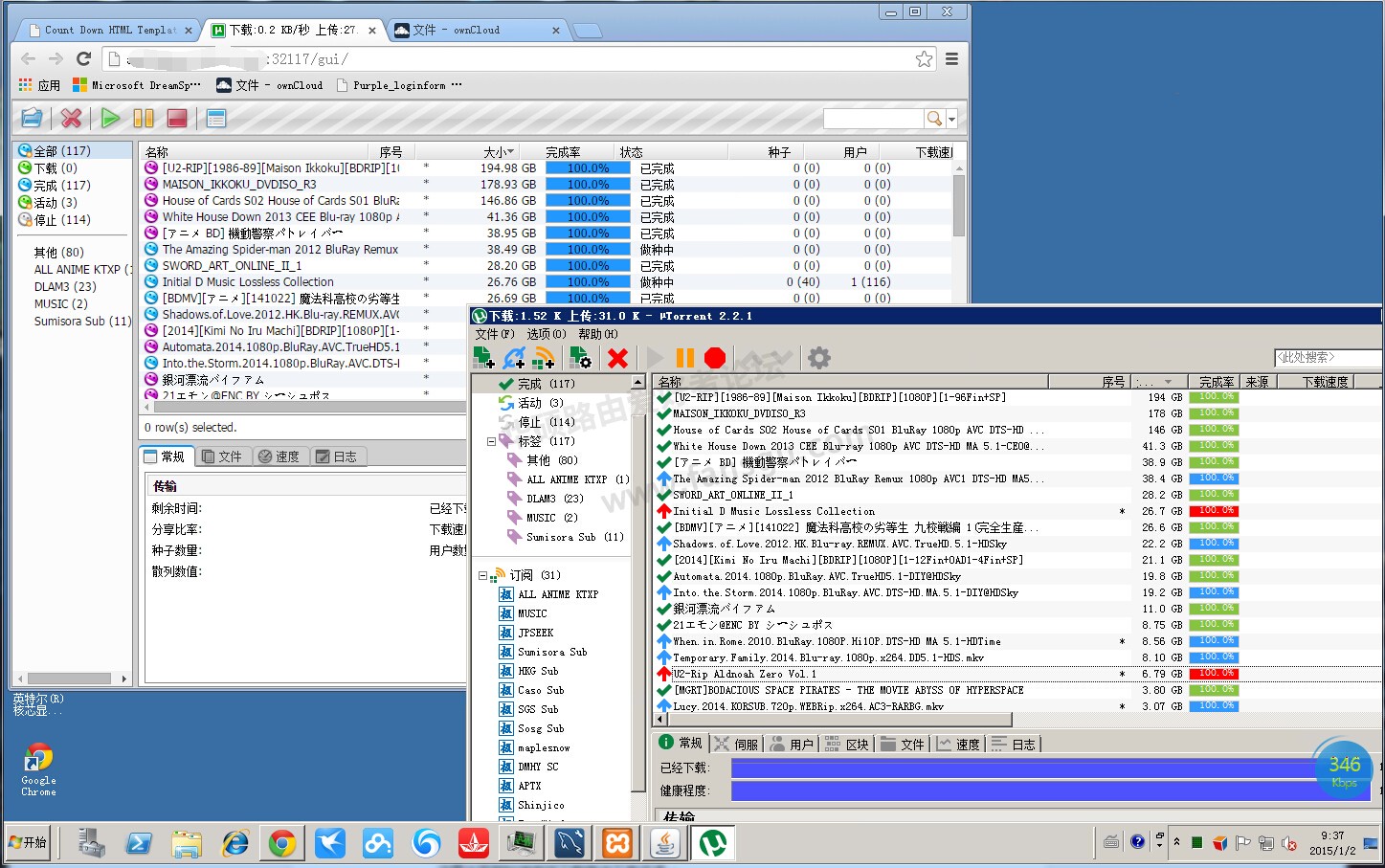Image resolution: width=1385 pixels, height=868 pixels.
Task: Click the bookmark star in Chrome address bar
Action: pos(924,59)
